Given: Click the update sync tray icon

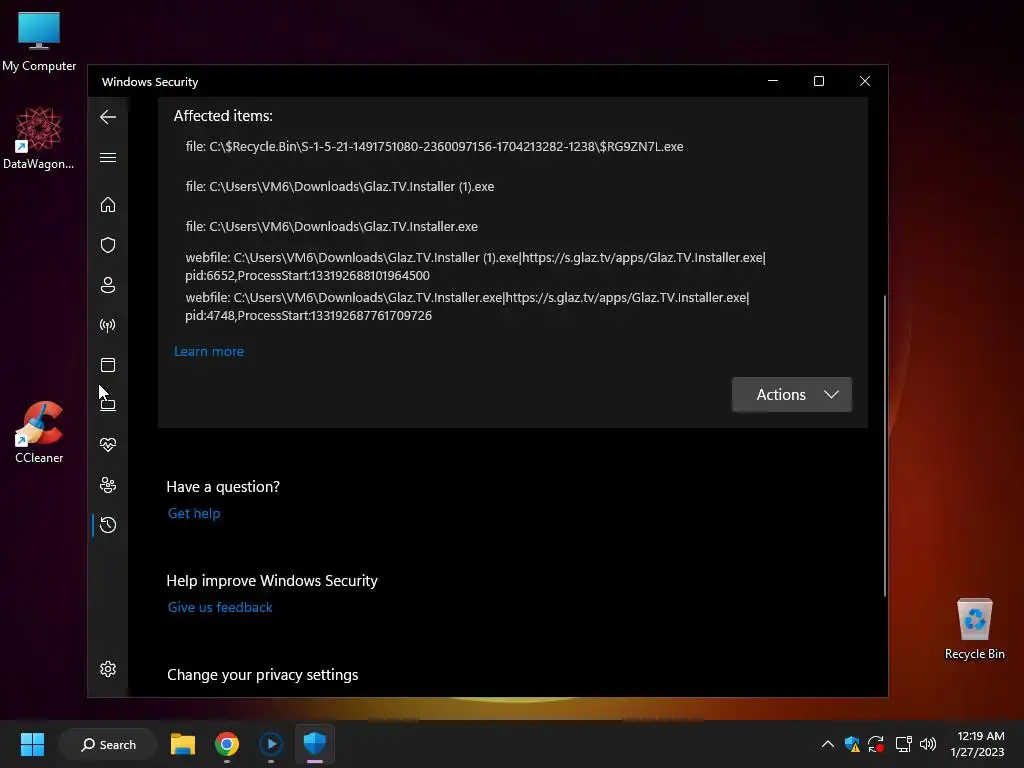Looking at the screenshot, I should tap(876, 744).
